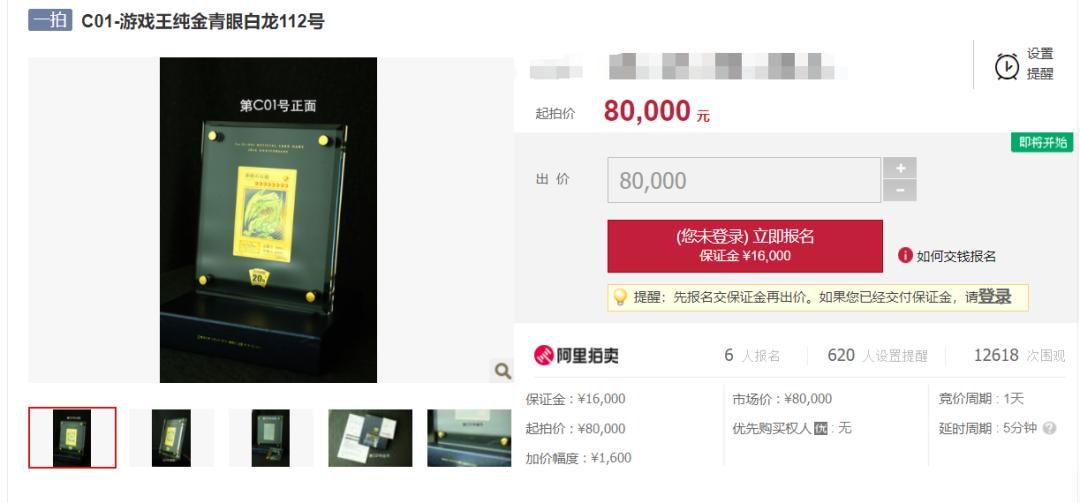The image size is (1080, 503).
Task: Click the alarm clock reminder icon
Action: 1007,66
